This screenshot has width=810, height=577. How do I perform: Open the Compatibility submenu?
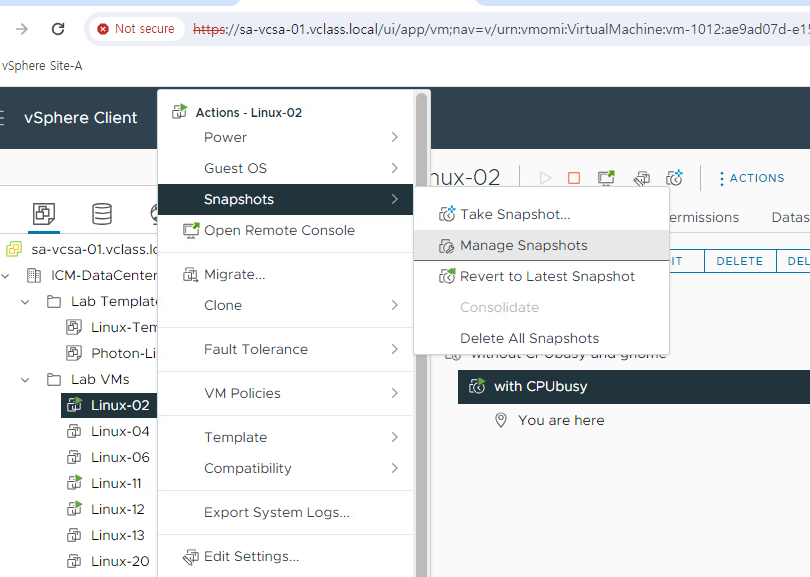point(285,468)
